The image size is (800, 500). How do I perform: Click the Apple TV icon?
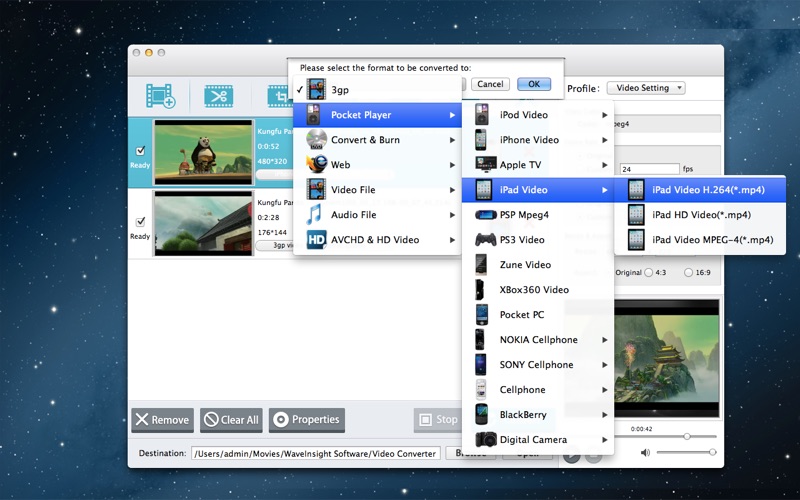coord(486,164)
